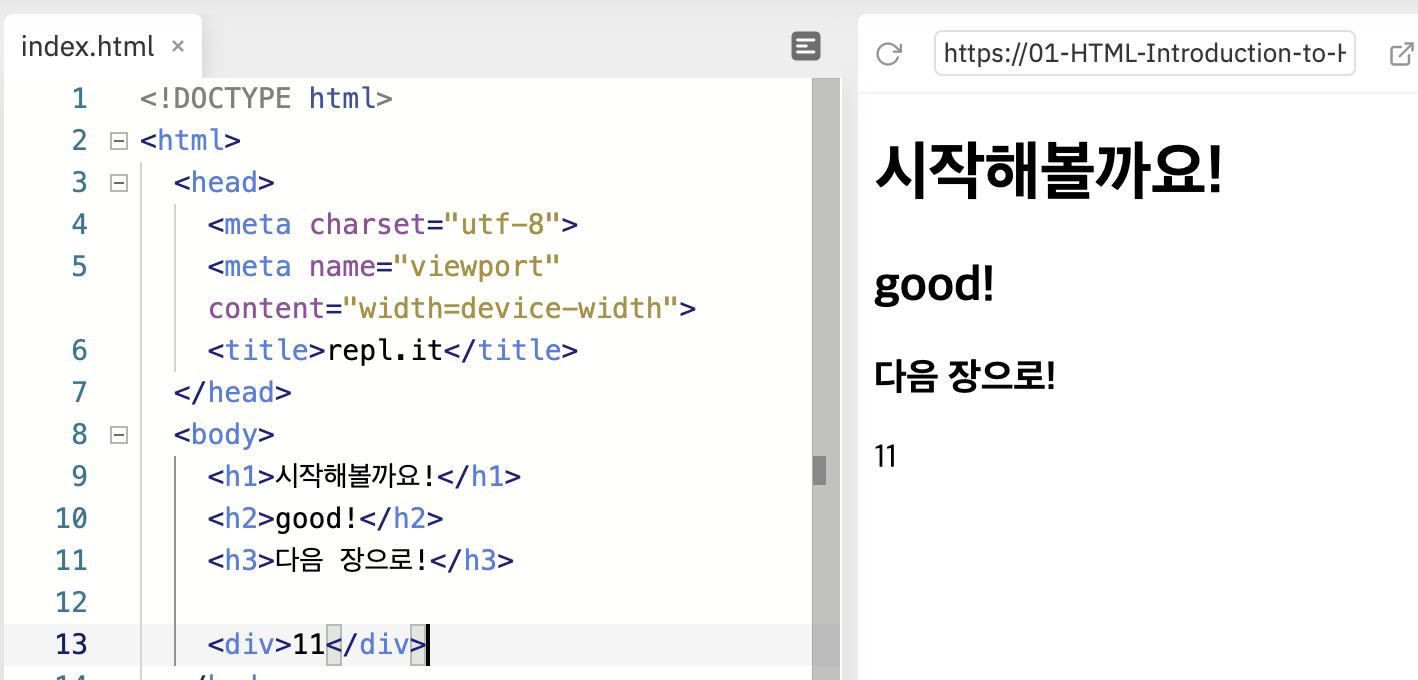Click line number 9 in the gutter
Viewport: 1418px width, 680px height.
click(79, 476)
